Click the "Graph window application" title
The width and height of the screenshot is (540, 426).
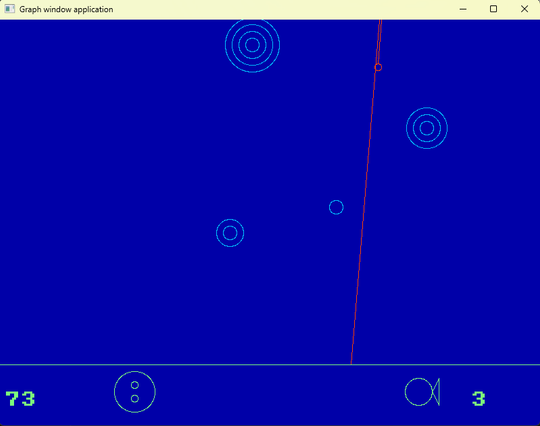66,9
